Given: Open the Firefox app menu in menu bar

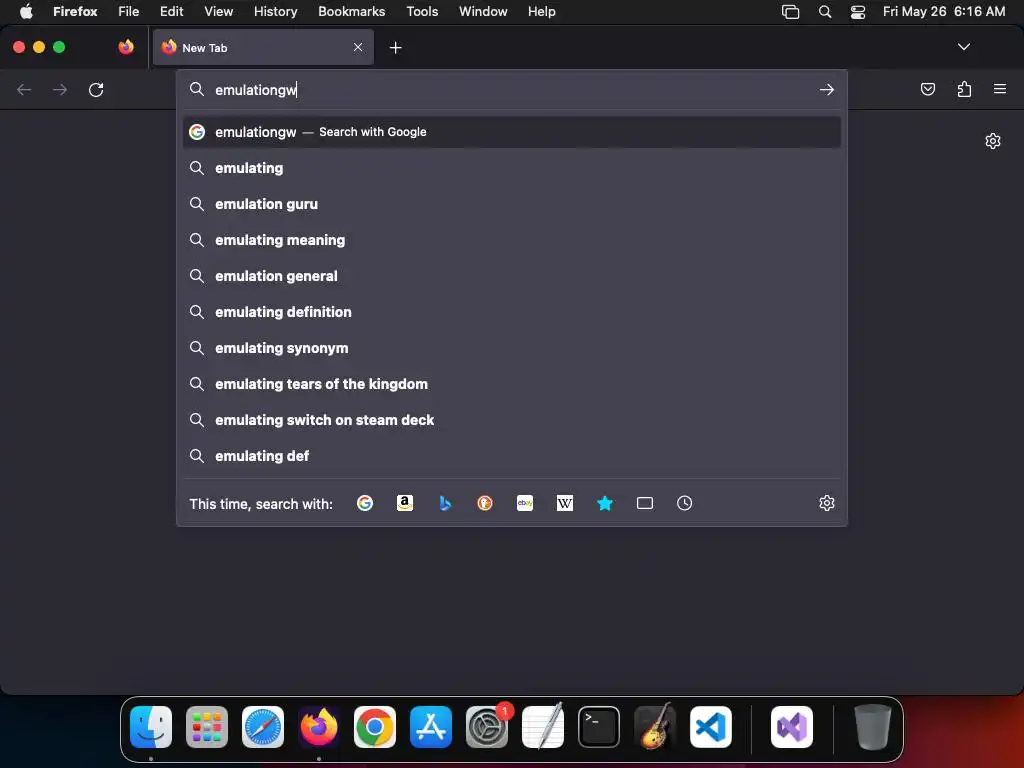Looking at the screenshot, I should [x=75, y=11].
